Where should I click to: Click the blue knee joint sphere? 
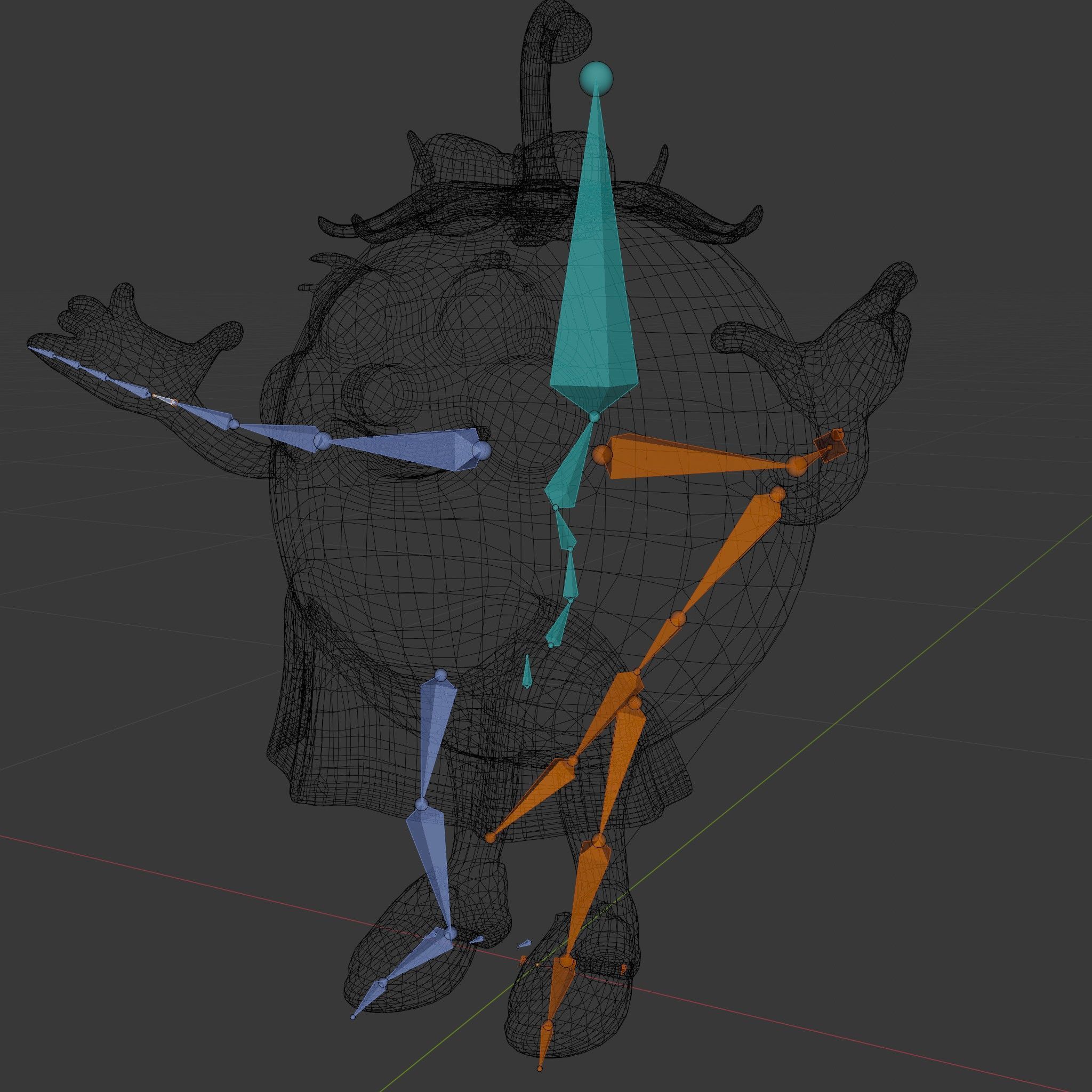[422, 804]
